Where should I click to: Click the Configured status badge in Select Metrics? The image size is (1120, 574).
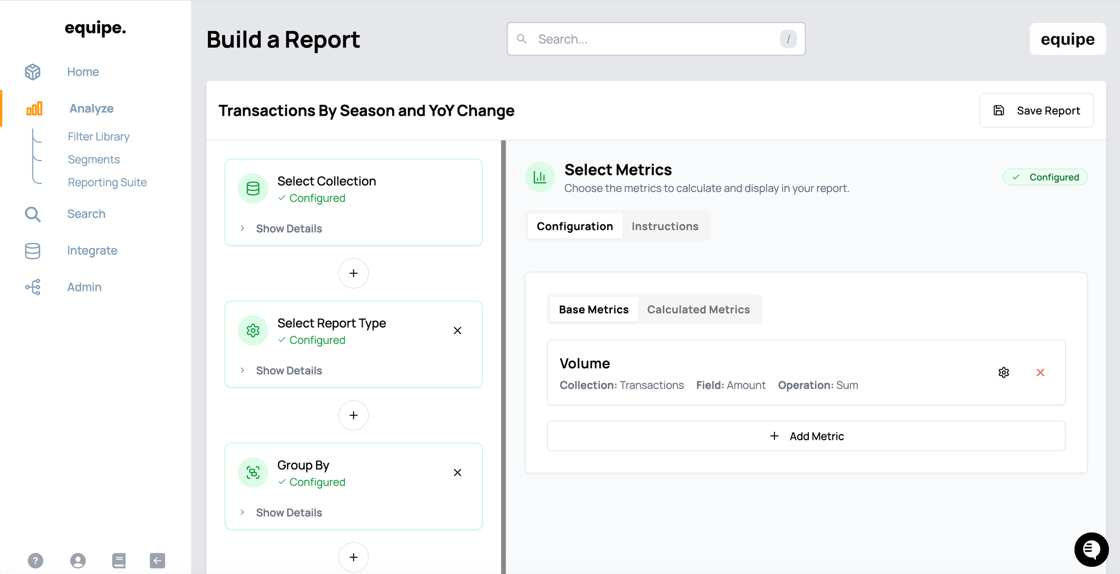[1046, 177]
